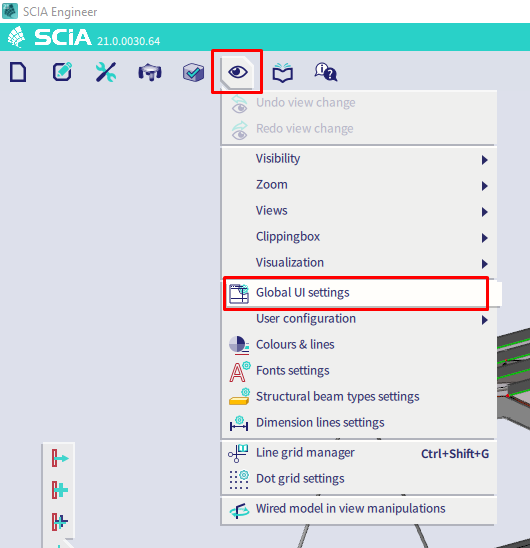Open the Tools wrench icon menu
530x548 pixels.
pos(106,72)
